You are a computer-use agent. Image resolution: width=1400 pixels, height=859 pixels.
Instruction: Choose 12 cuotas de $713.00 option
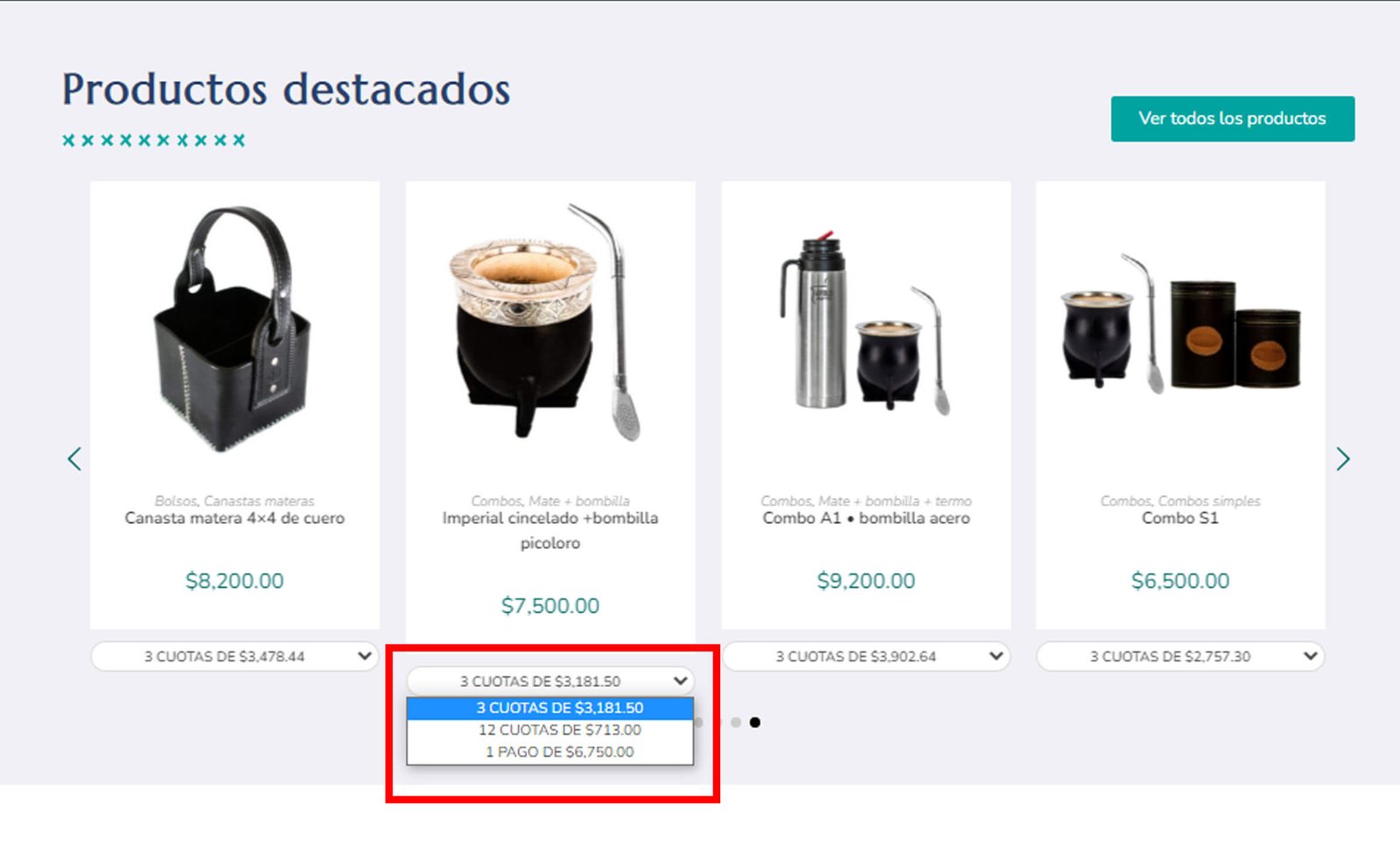550,730
